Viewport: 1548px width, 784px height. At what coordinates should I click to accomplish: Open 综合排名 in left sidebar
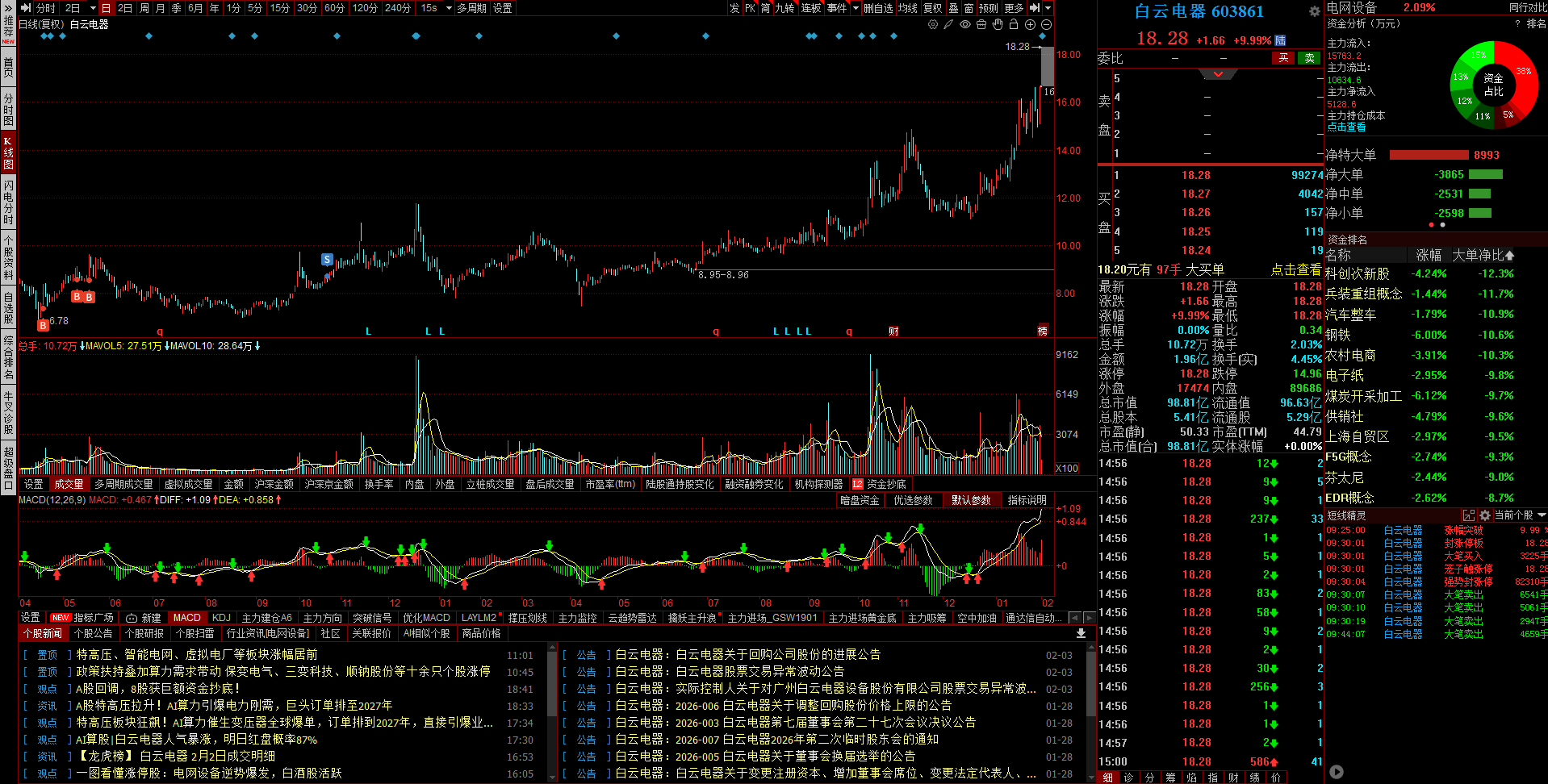click(8, 357)
